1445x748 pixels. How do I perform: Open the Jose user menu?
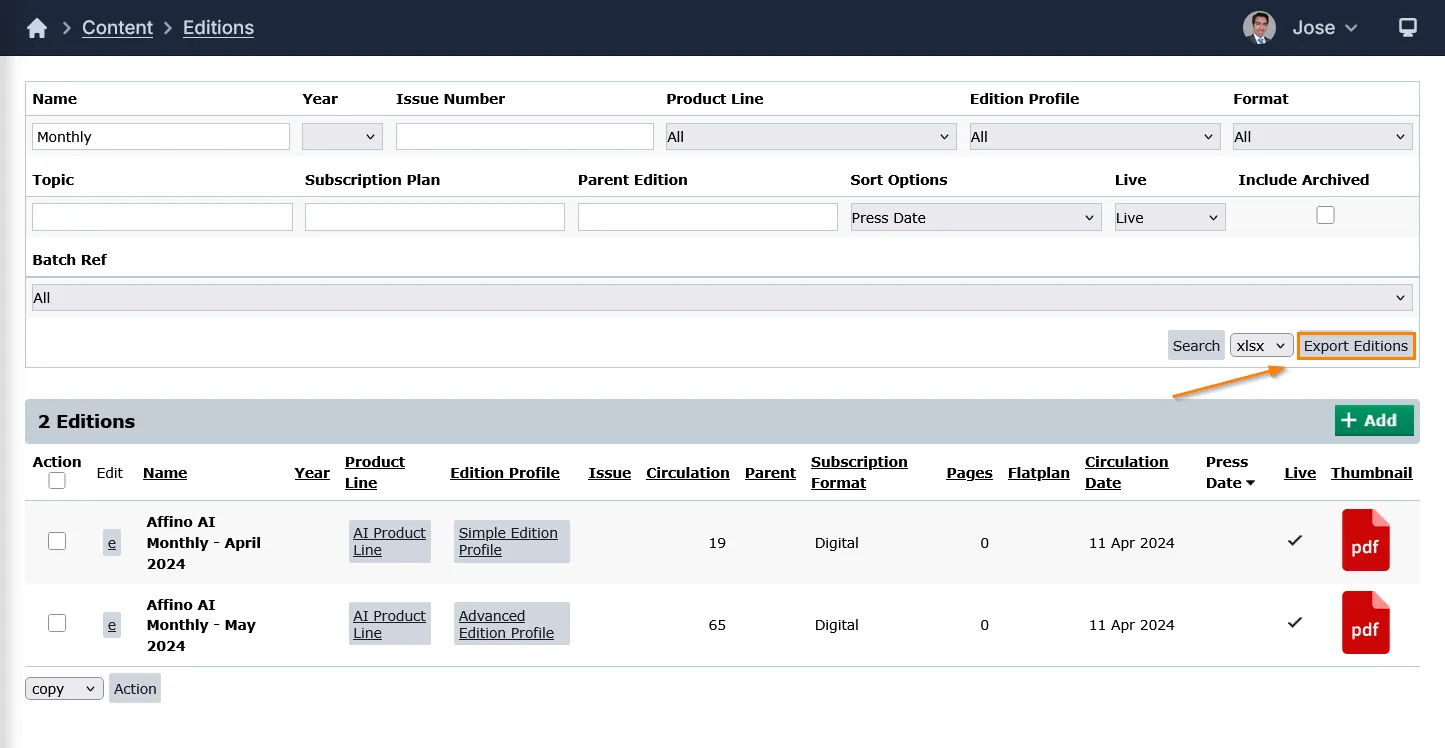[x=1325, y=28]
